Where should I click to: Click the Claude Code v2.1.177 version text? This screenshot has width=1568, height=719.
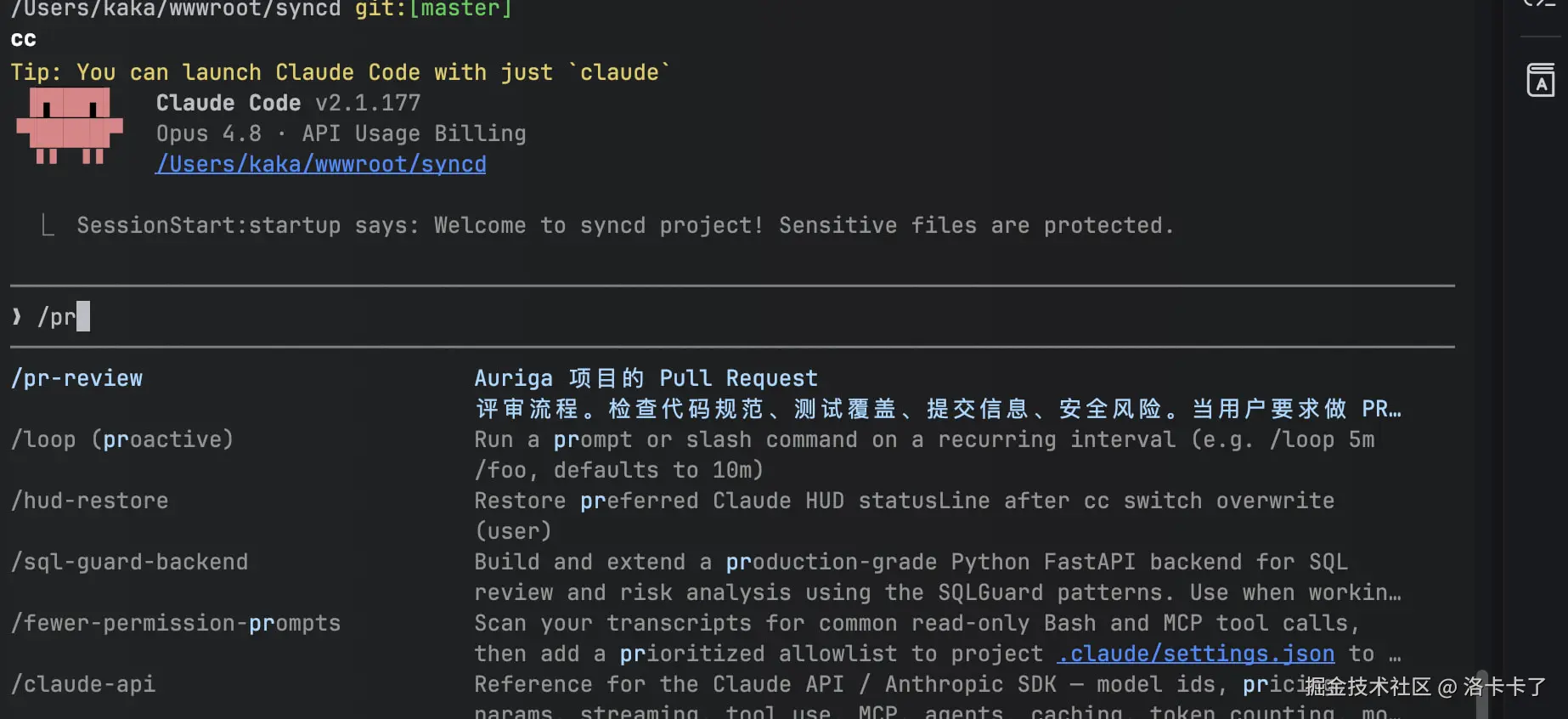click(x=289, y=103)
